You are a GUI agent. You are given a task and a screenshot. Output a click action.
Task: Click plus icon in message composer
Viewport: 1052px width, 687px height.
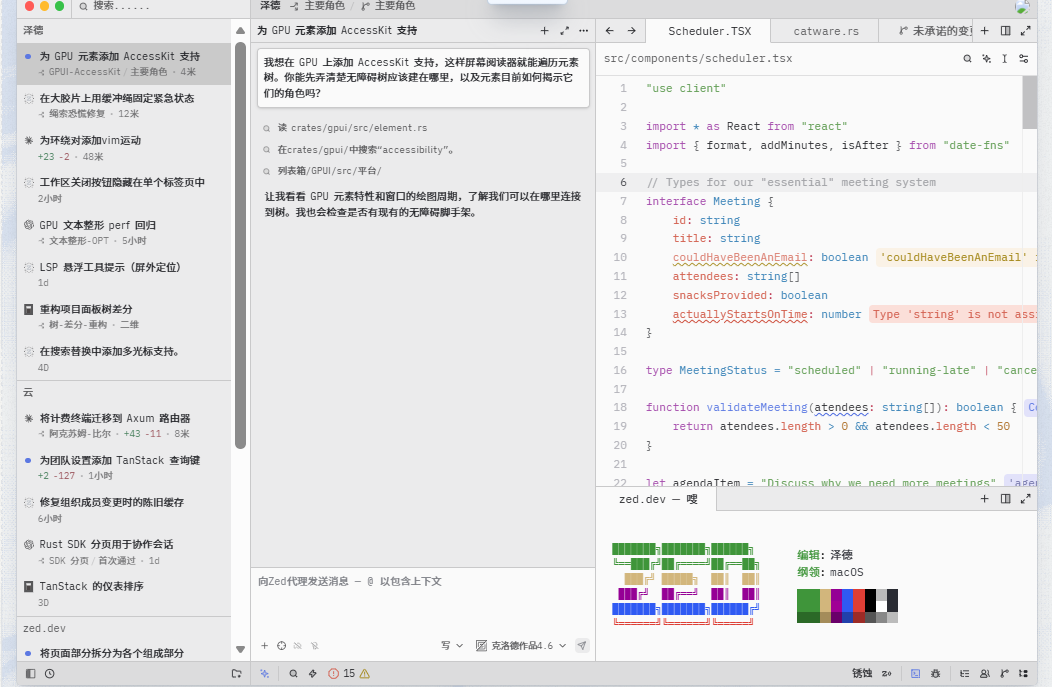tap(264, 646)
